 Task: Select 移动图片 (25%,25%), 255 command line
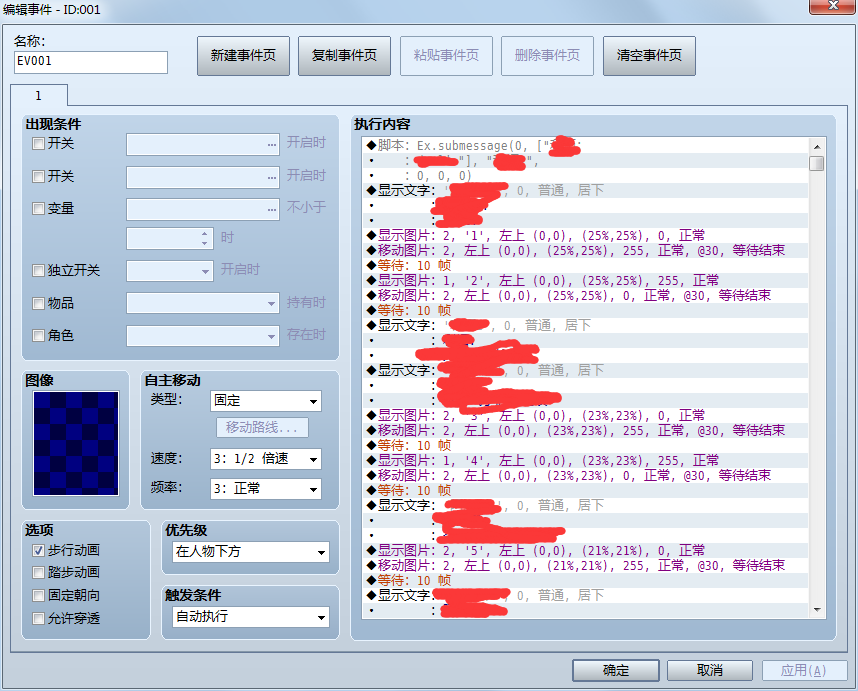pyautogui.click(x=585, y=251)
